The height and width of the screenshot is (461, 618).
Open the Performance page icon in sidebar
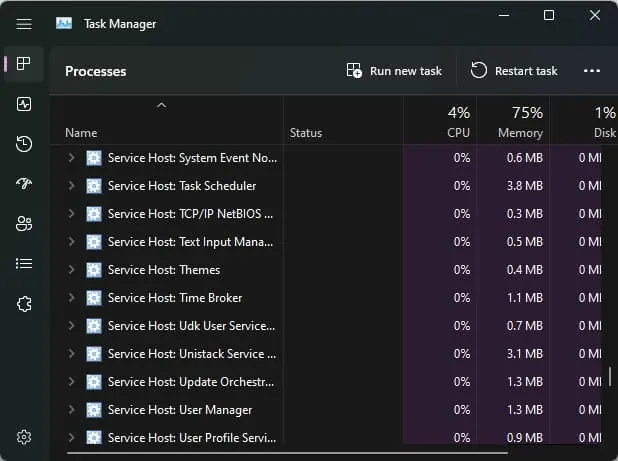[24, 104]
